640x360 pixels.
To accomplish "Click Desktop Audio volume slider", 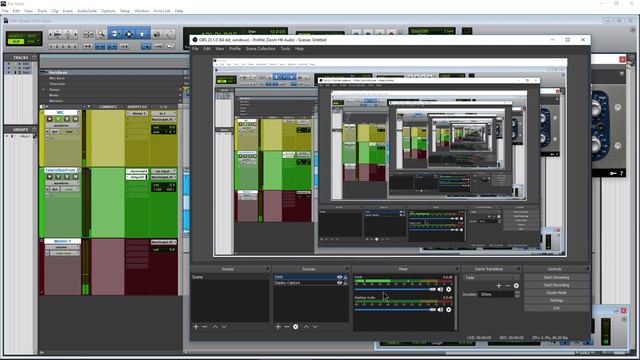I will pyautogui.click(x=395, y=310).
